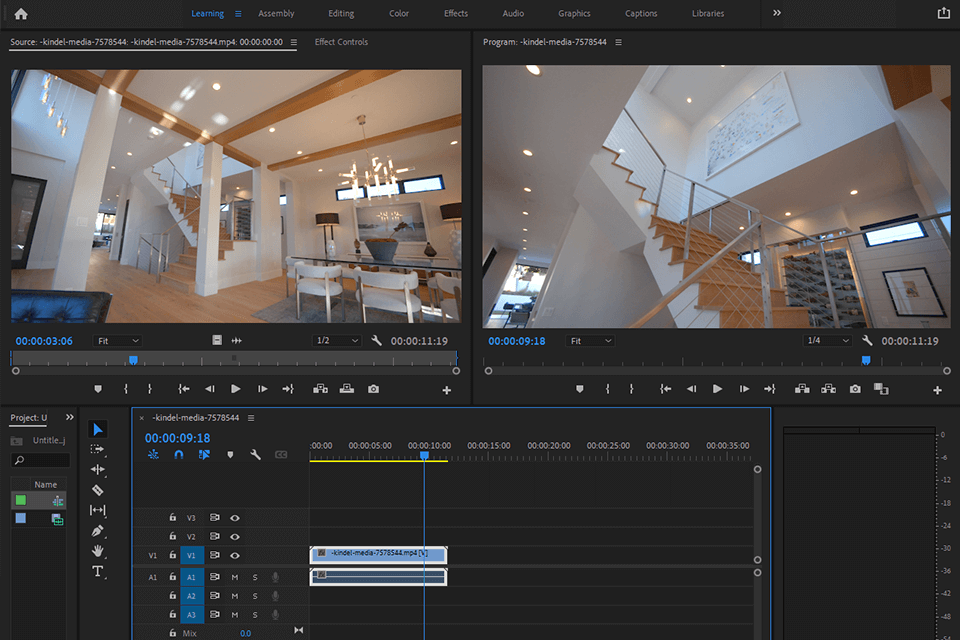Add marker in the timeline panel
This screenshot has width=960, height=640.
[x=230, y=454]
